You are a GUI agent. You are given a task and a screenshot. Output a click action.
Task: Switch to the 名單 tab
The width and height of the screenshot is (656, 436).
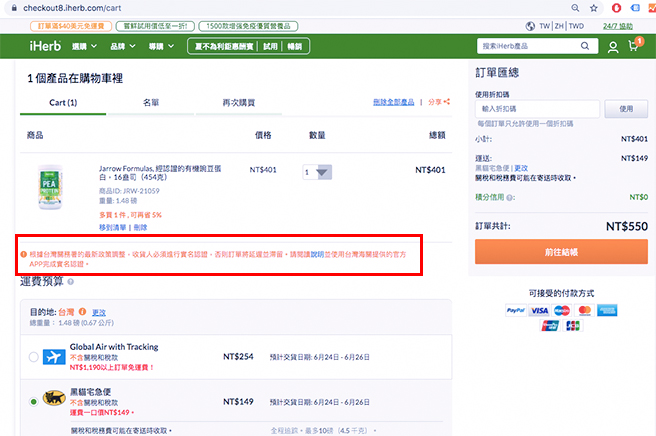coord(151,103)
